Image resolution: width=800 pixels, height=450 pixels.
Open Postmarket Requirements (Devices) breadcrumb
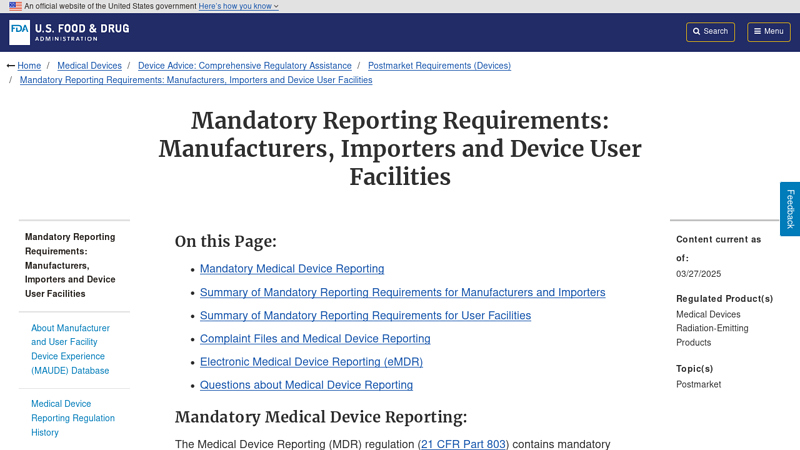[x=439, y=66]
